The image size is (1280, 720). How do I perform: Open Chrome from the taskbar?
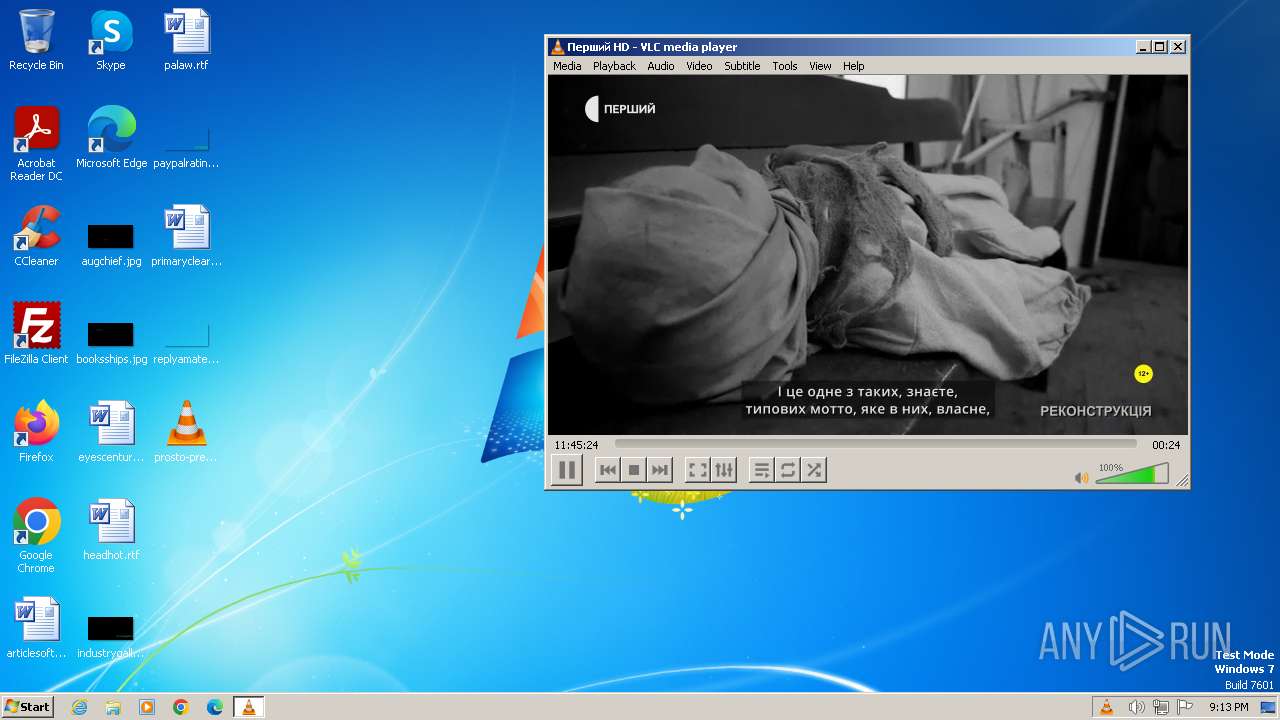click(181, 707)
